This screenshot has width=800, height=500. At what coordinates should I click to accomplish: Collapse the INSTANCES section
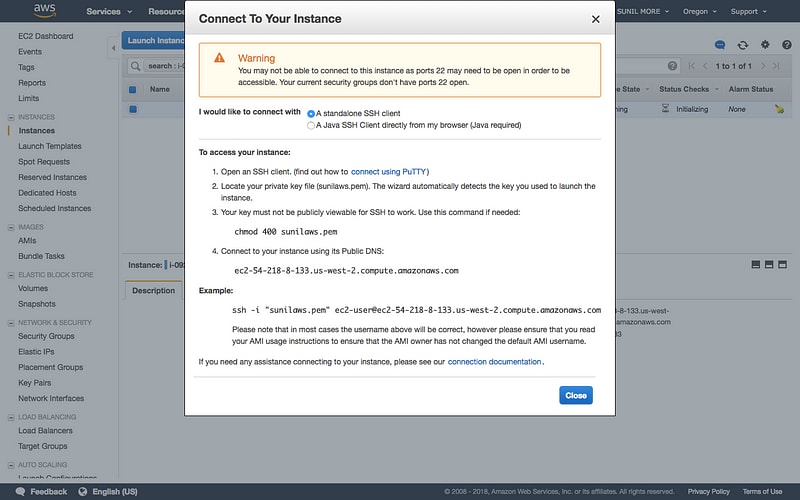click(11, 117)
